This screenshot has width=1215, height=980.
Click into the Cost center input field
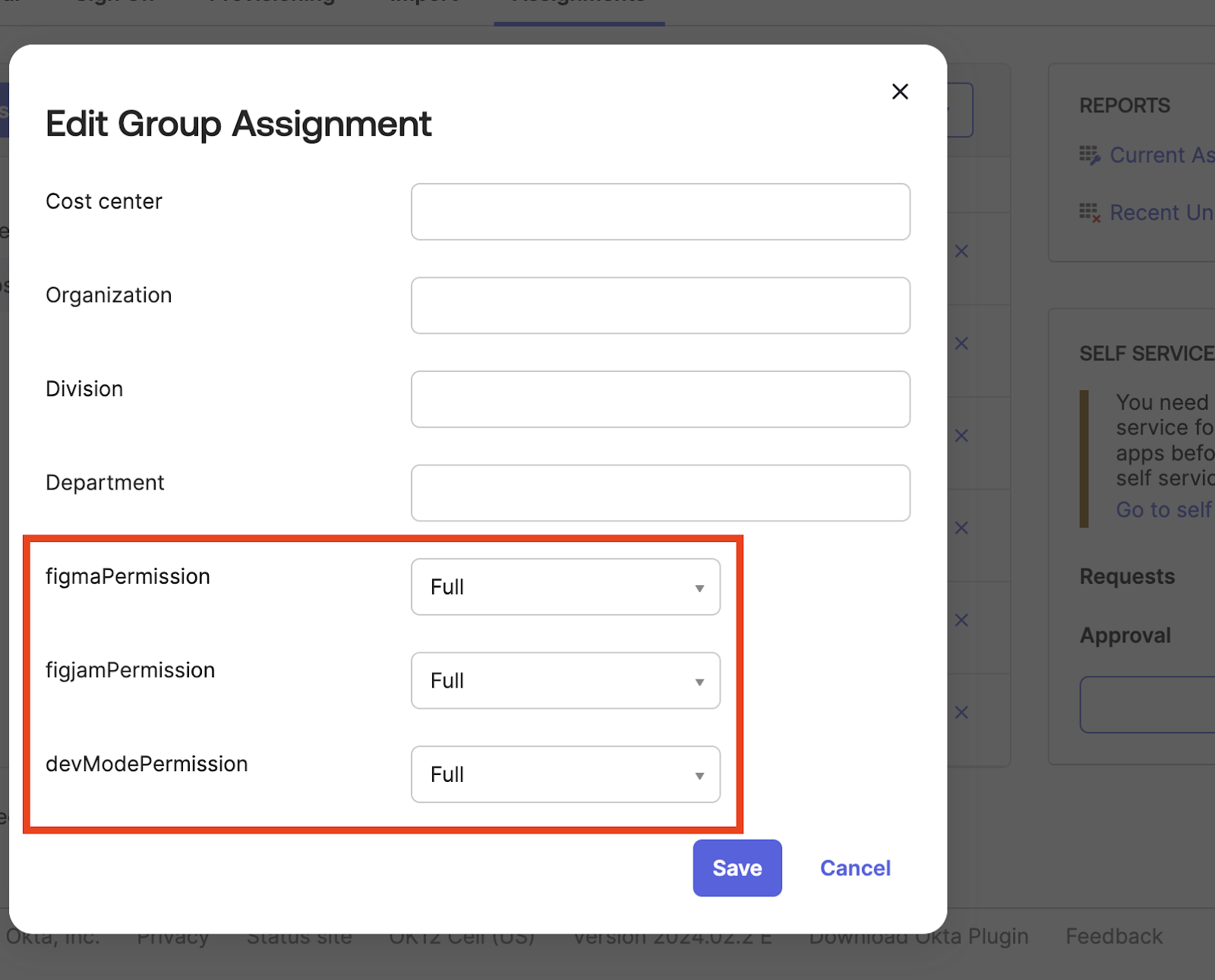(x=660, y=212)
